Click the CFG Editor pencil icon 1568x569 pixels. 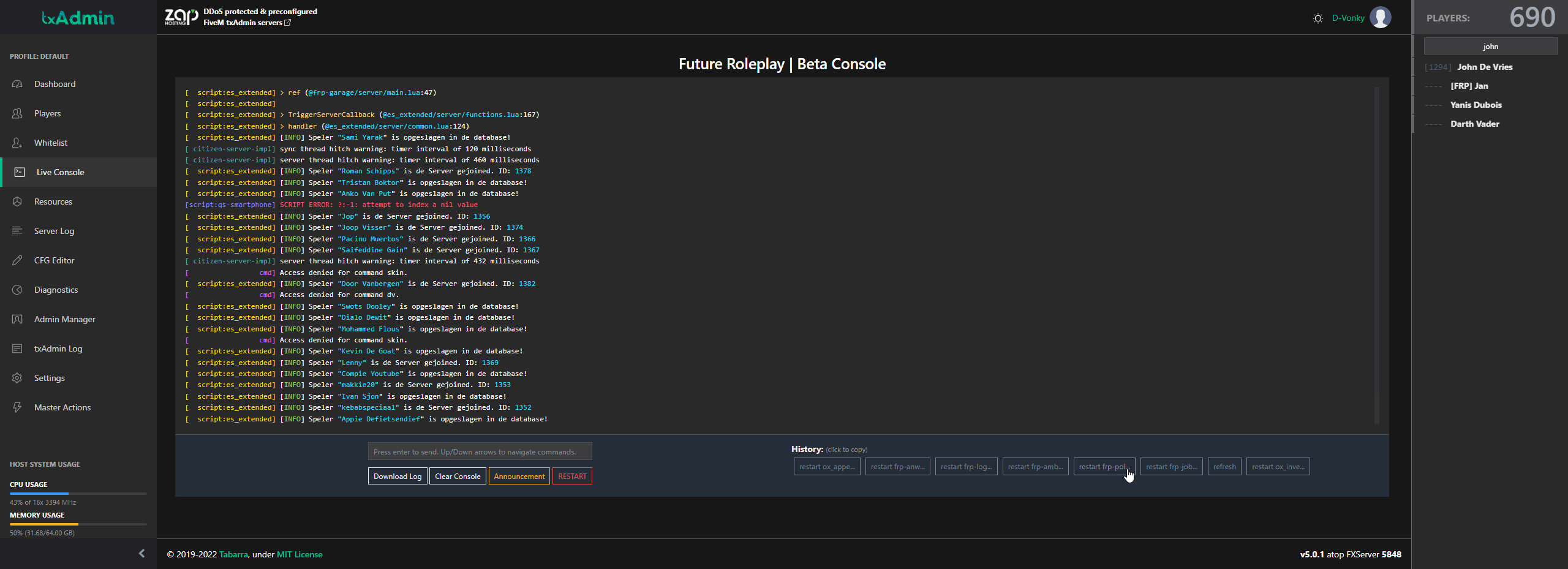click(x=17, y=260)
